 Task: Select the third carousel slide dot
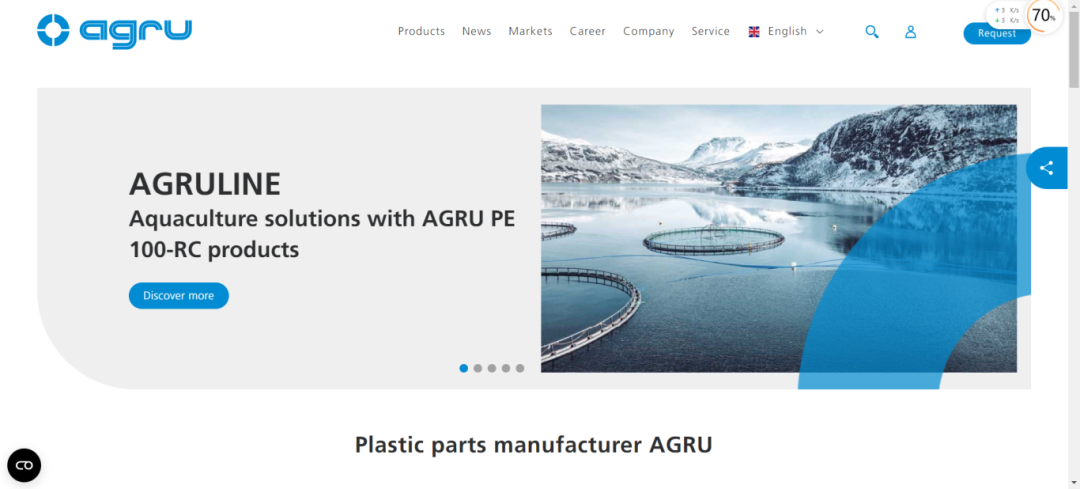[x=492, y=368]
